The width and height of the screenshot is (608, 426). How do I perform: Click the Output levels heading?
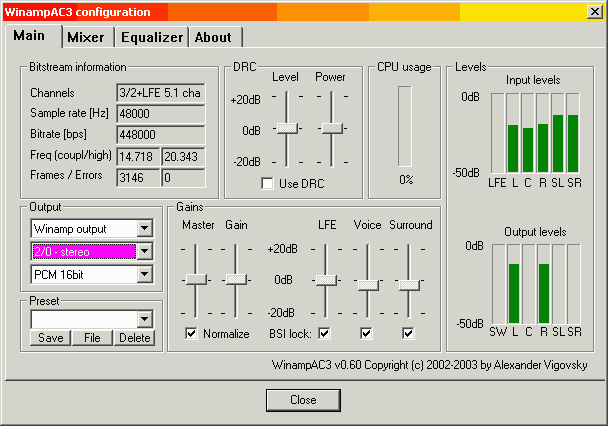click(535, 232)
